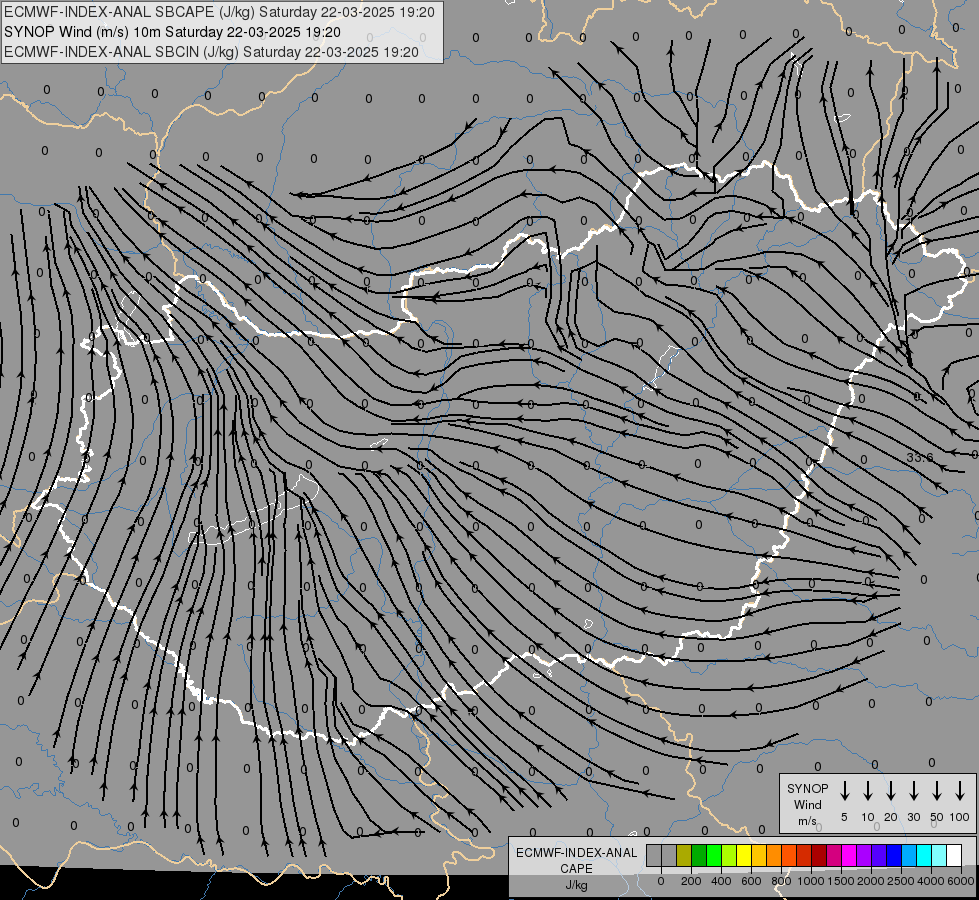979x900 pixels.
Task: Click the 2000 tick label on CAPE scale
Action: [x=871, y=881]
